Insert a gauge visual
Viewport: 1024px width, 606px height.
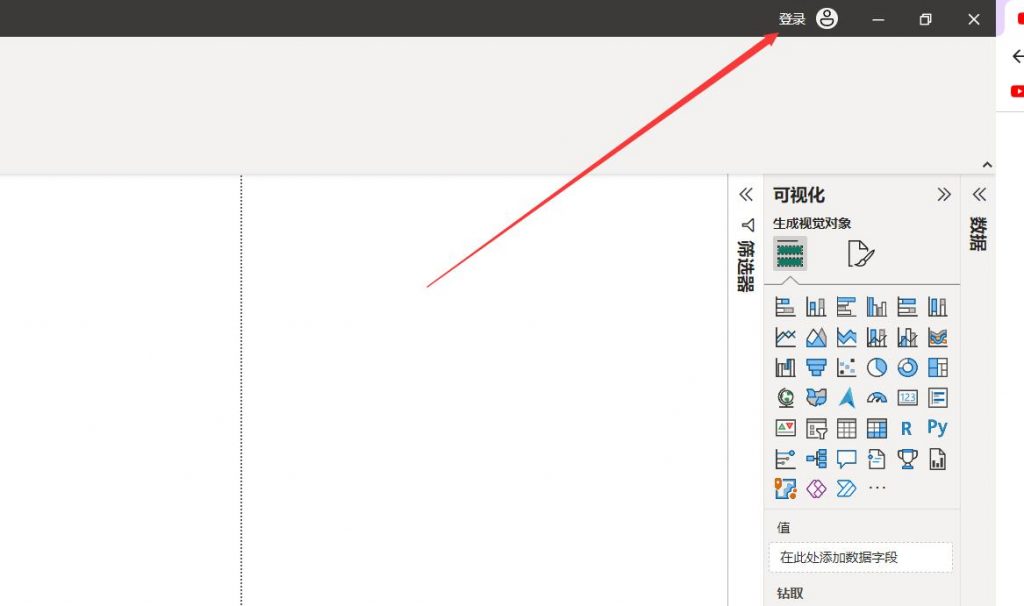(x=876, y=398)
